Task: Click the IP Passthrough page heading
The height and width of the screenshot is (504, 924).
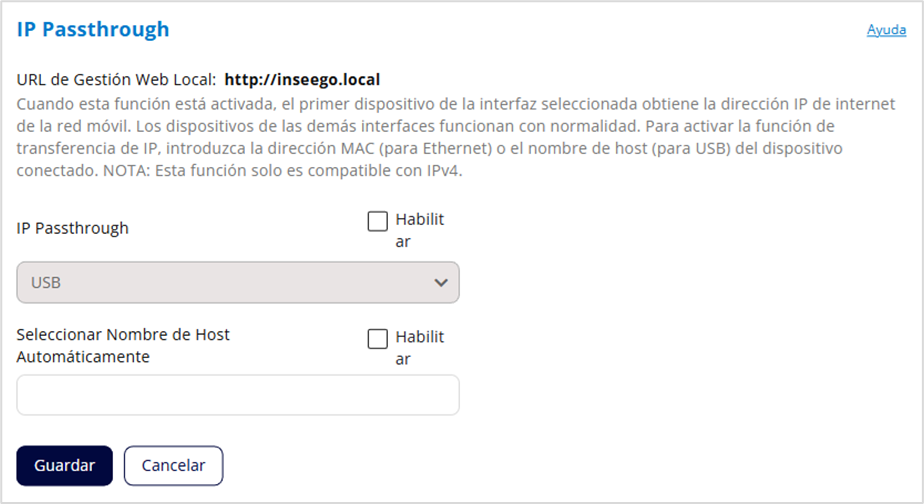Action: [93, 30]
